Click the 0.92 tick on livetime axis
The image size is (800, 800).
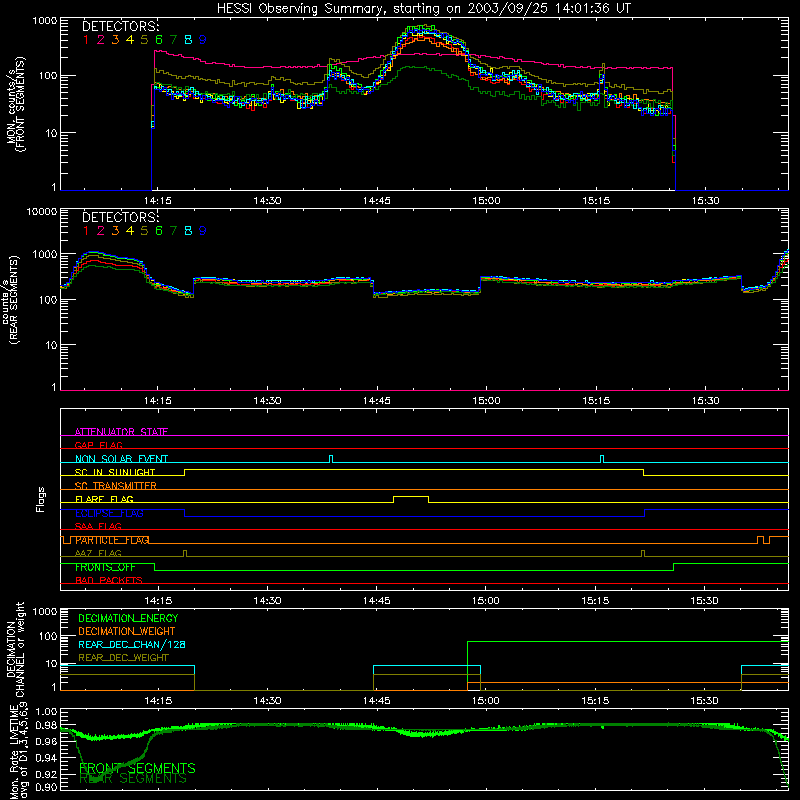tap(46, 772)
